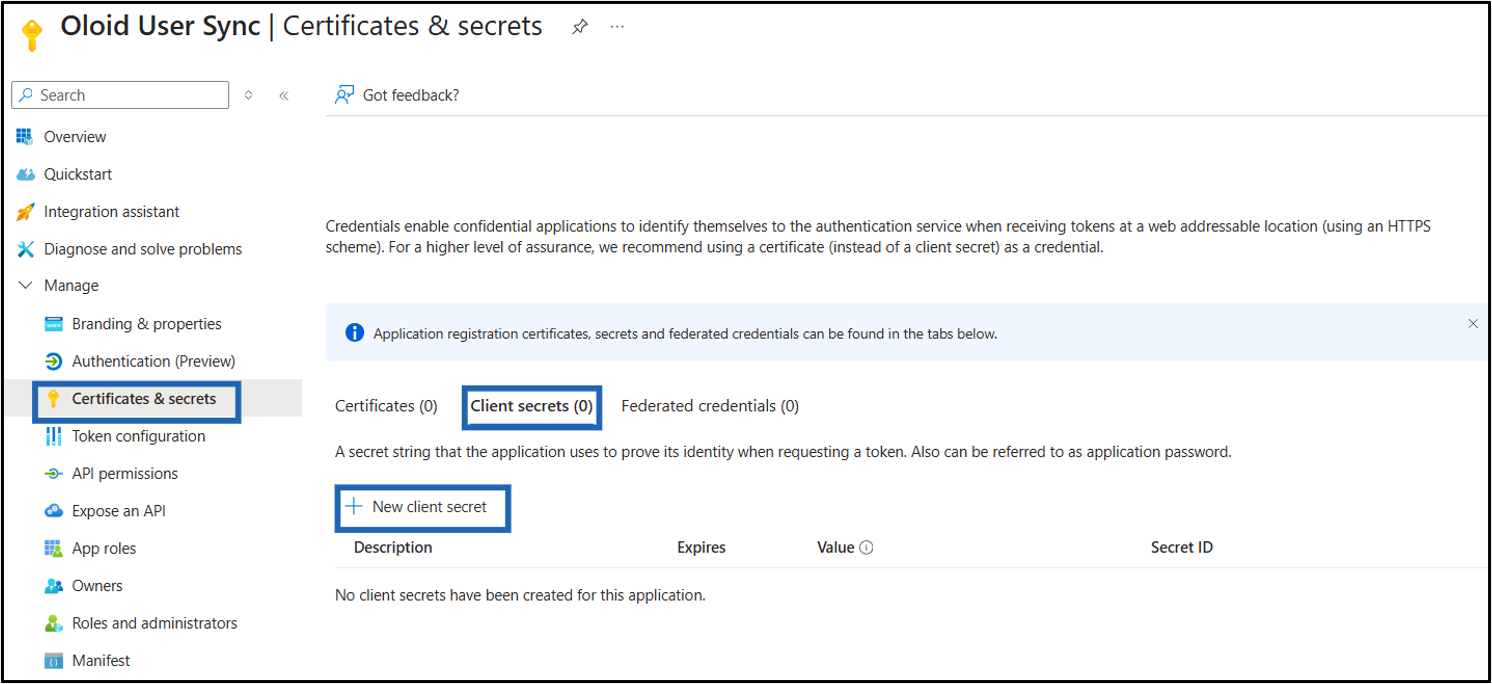Click the Diagnose and solve problems wrench icon

pos(25,249)
